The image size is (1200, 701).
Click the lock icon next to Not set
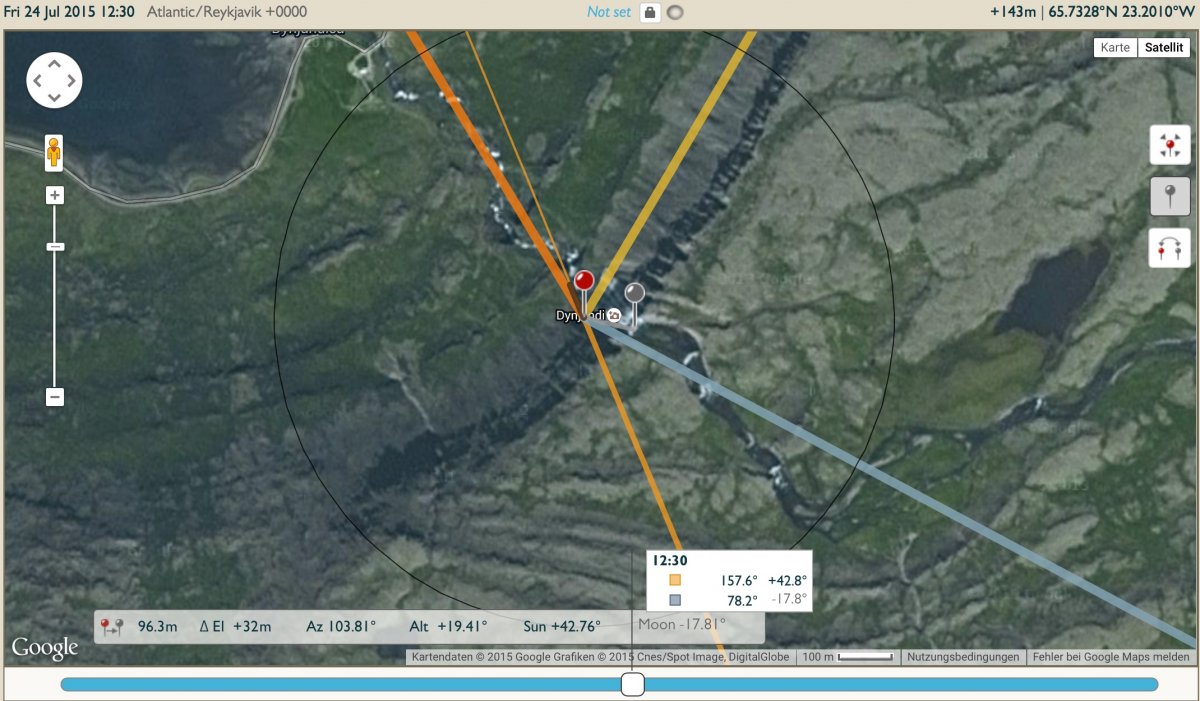[x=650, y=13]
